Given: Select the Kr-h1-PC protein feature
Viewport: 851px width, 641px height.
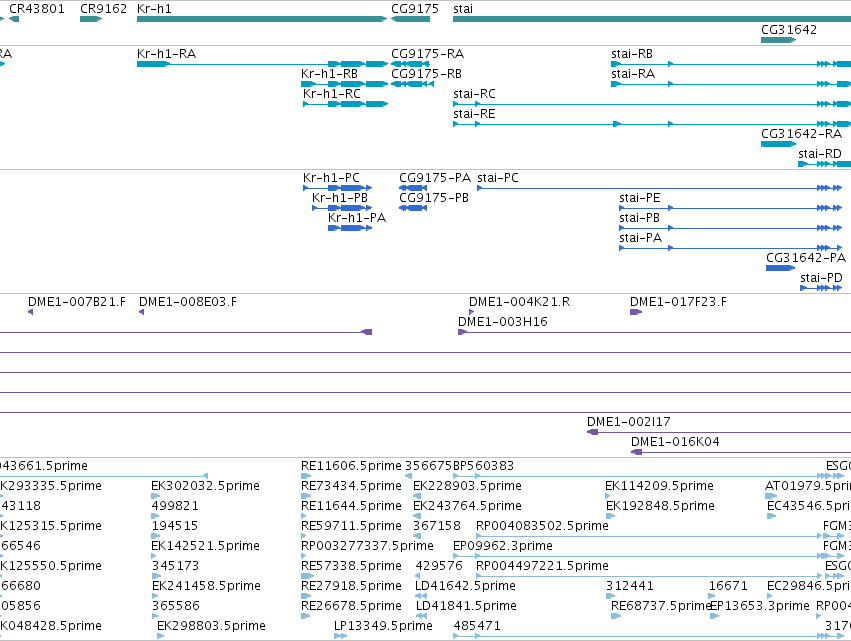Looking at the screenshot, I should coord(338,188).
